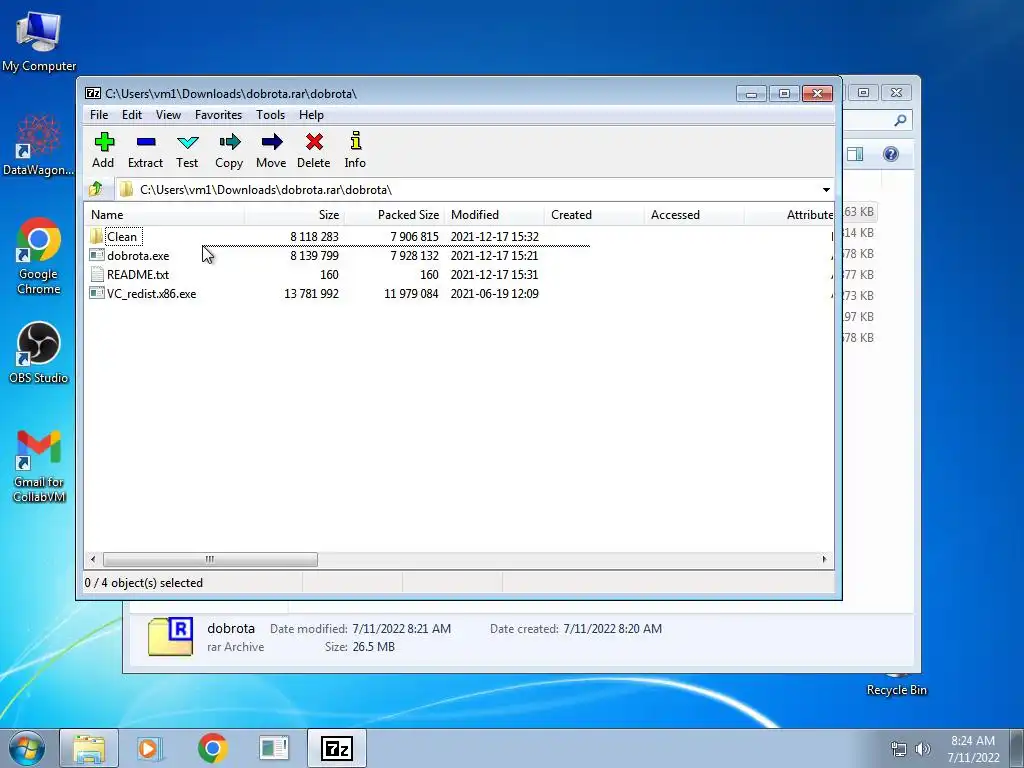Click the Show desktop button
Screen dimensions: 1024x768
pyautogui.click(x=1017, y=748)
